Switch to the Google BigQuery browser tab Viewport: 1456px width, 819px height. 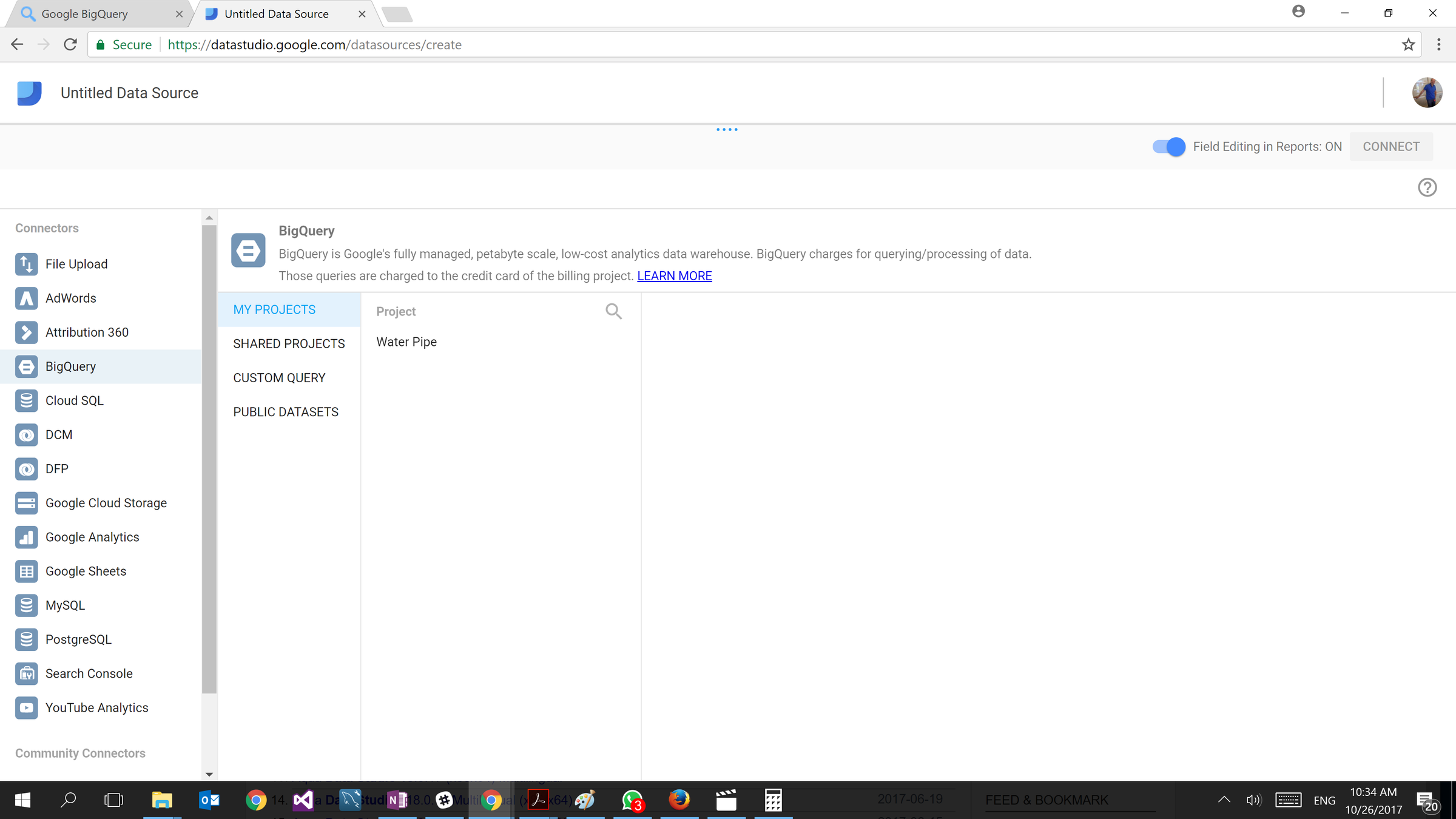(97, 14)
